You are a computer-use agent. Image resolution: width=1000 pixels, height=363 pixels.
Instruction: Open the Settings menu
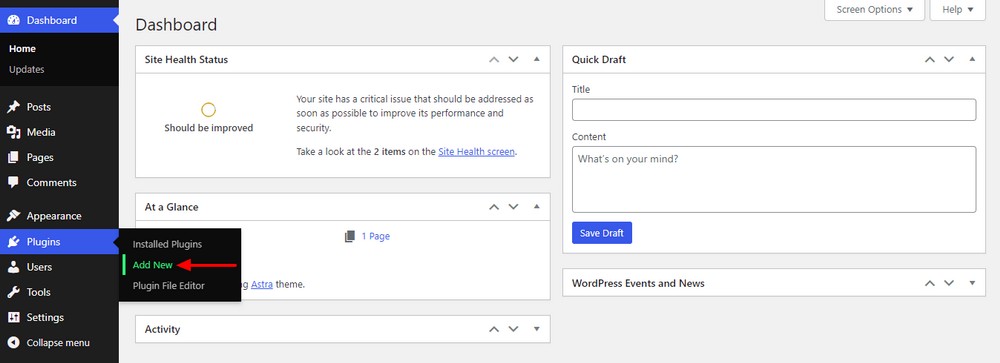tap(59, 317)
